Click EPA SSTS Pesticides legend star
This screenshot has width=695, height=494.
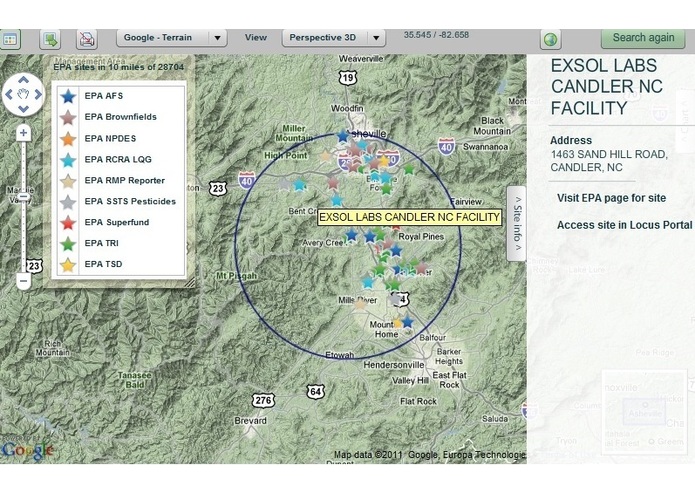(x=68, y=202)
